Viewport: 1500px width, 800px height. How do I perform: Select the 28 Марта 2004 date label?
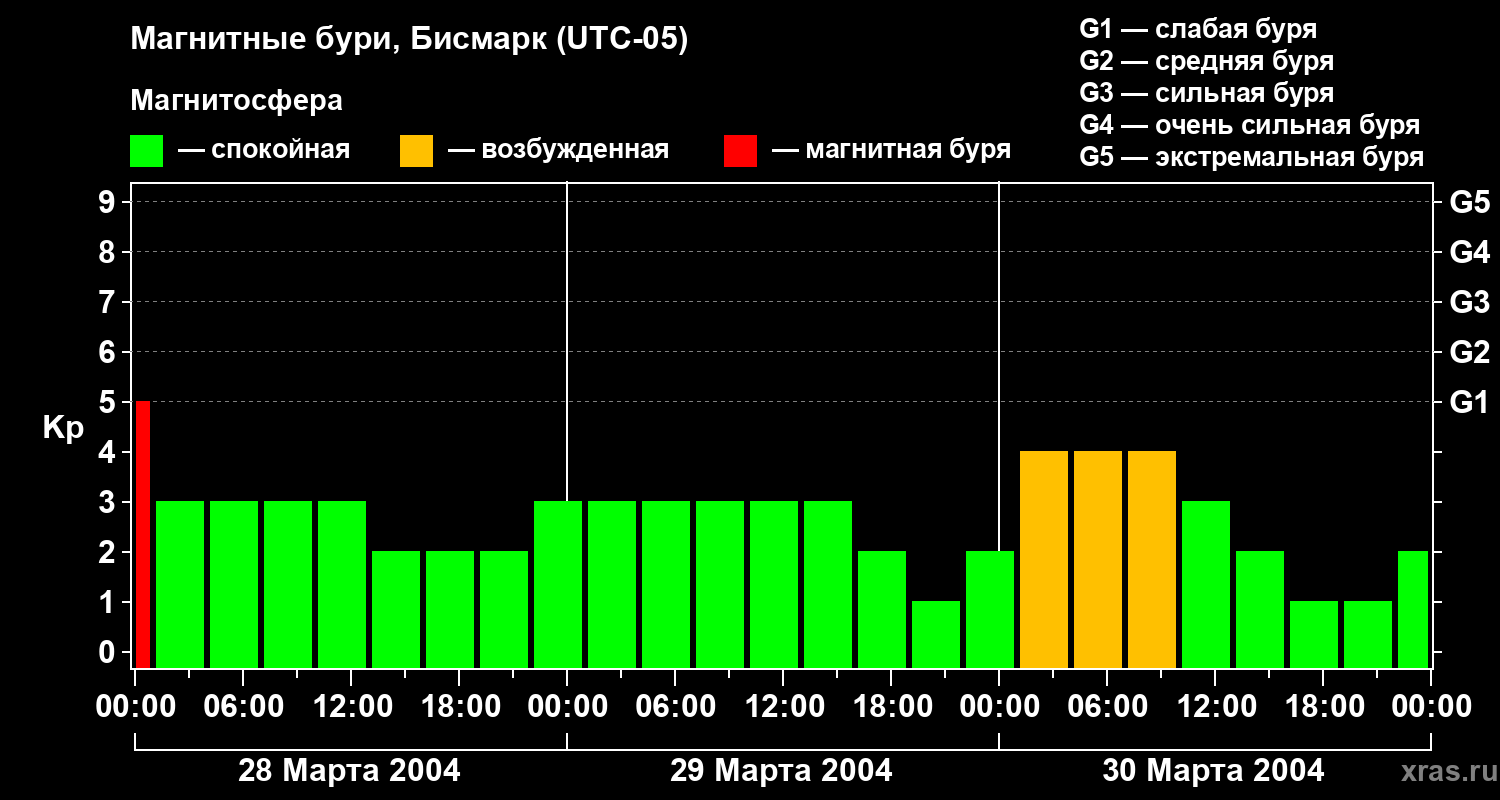coord(349,771)
